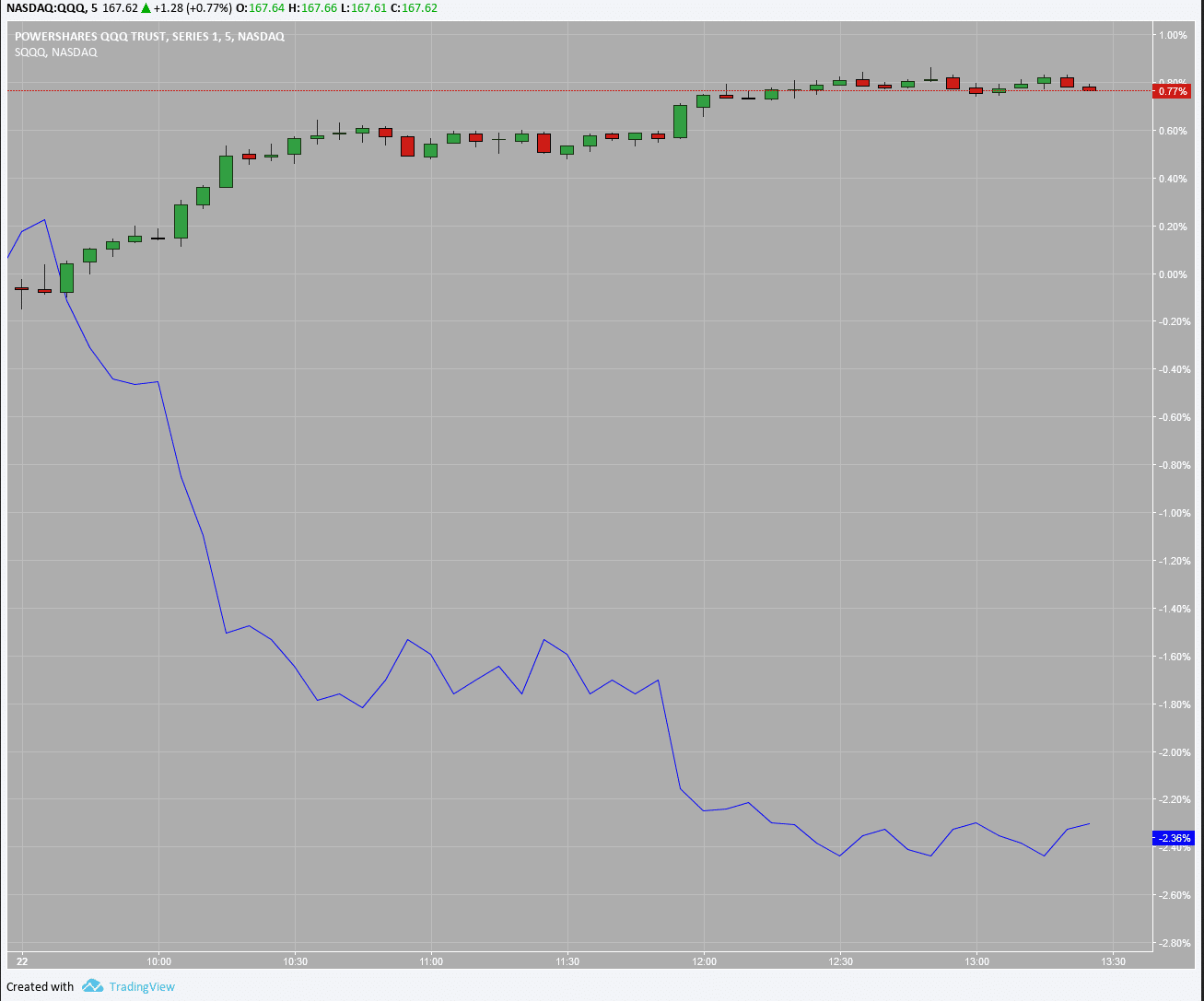Click the +1.28 (+0.77%) change value
1204x1001 pixels.
pos(194,8)
